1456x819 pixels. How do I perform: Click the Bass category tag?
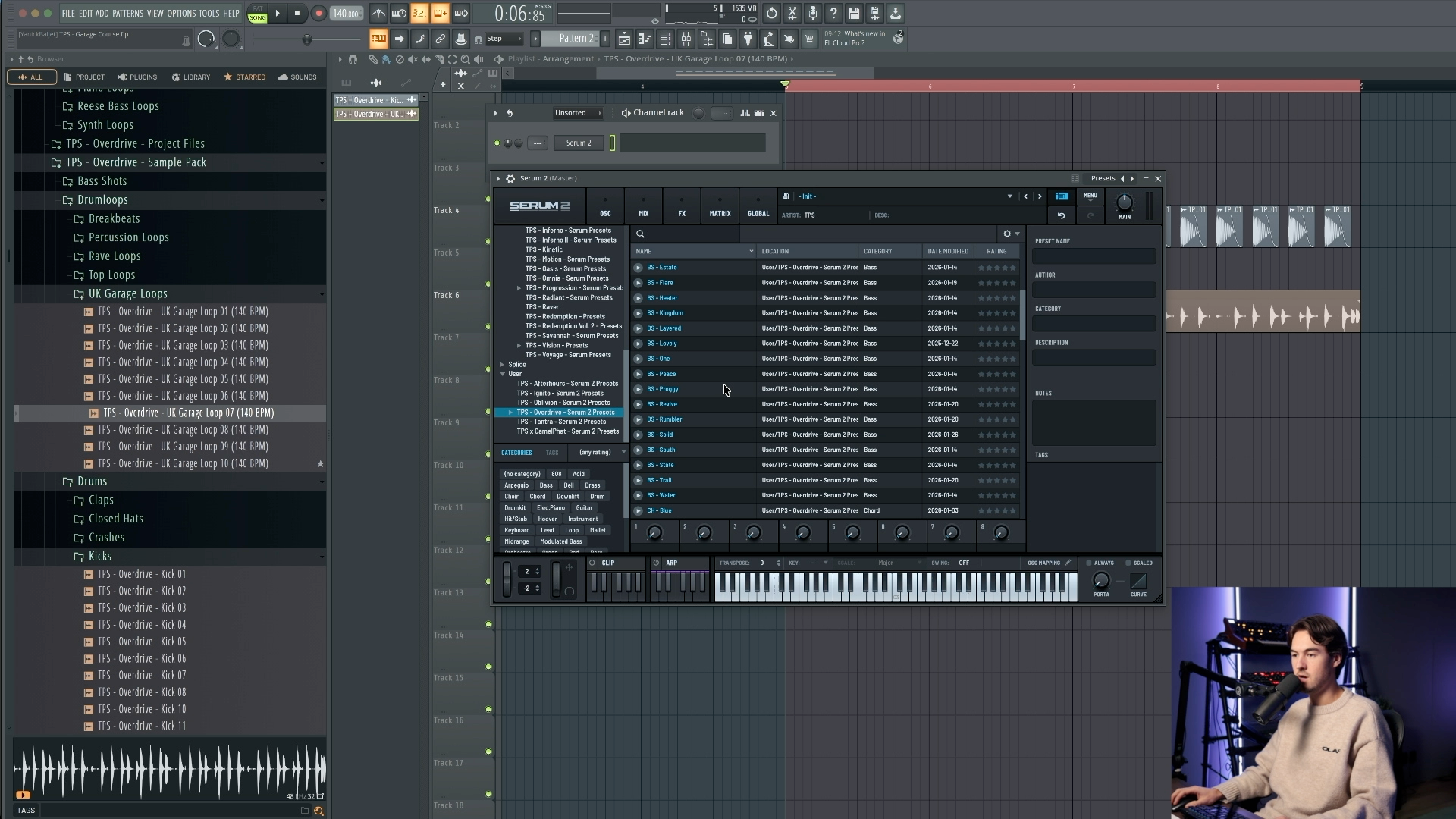coord(546,485)
